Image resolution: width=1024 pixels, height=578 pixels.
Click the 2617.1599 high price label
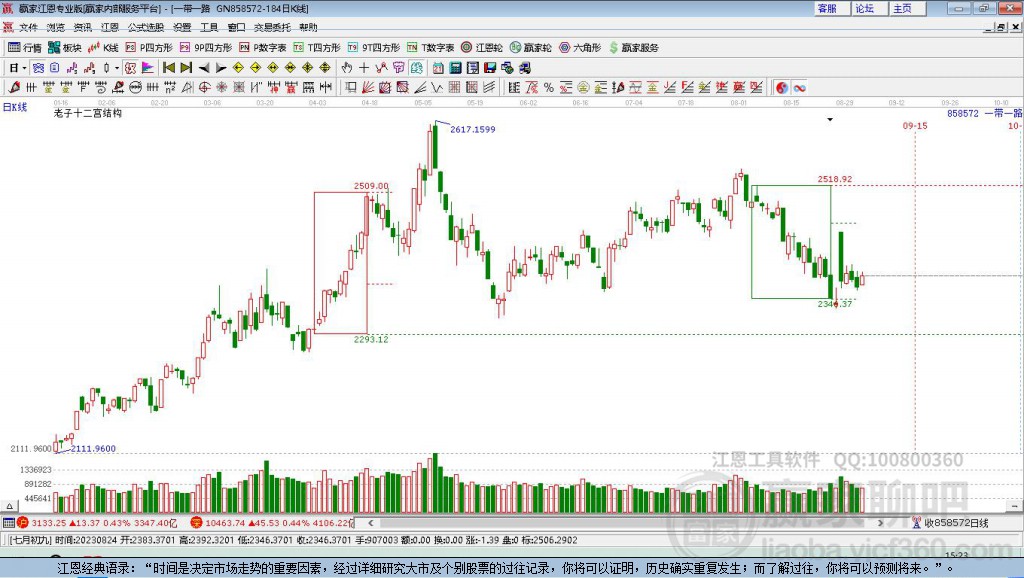(473, 129)
